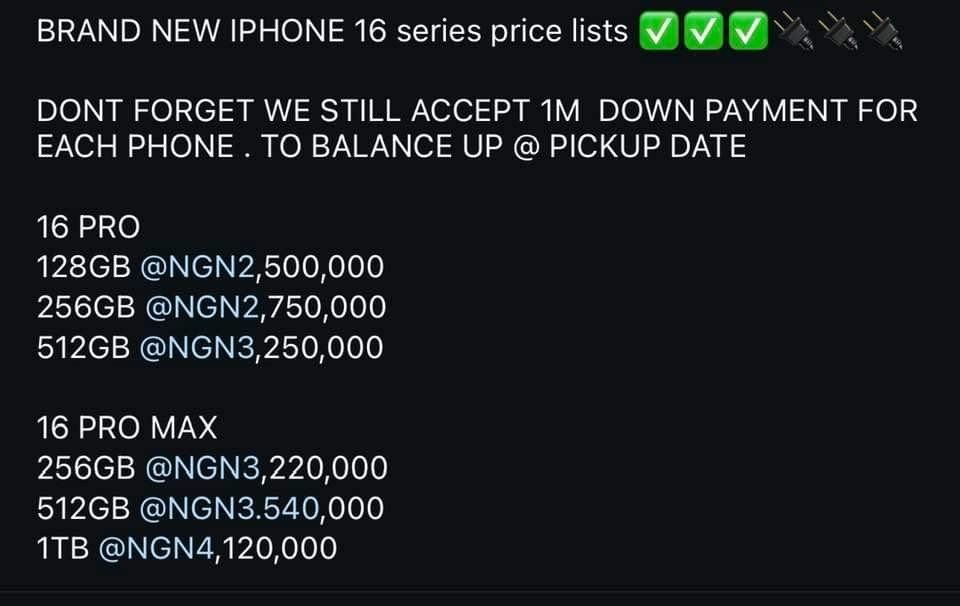Click the 16 PRO MAX heading text
The image size is (960, 606).
coord(127,428)
